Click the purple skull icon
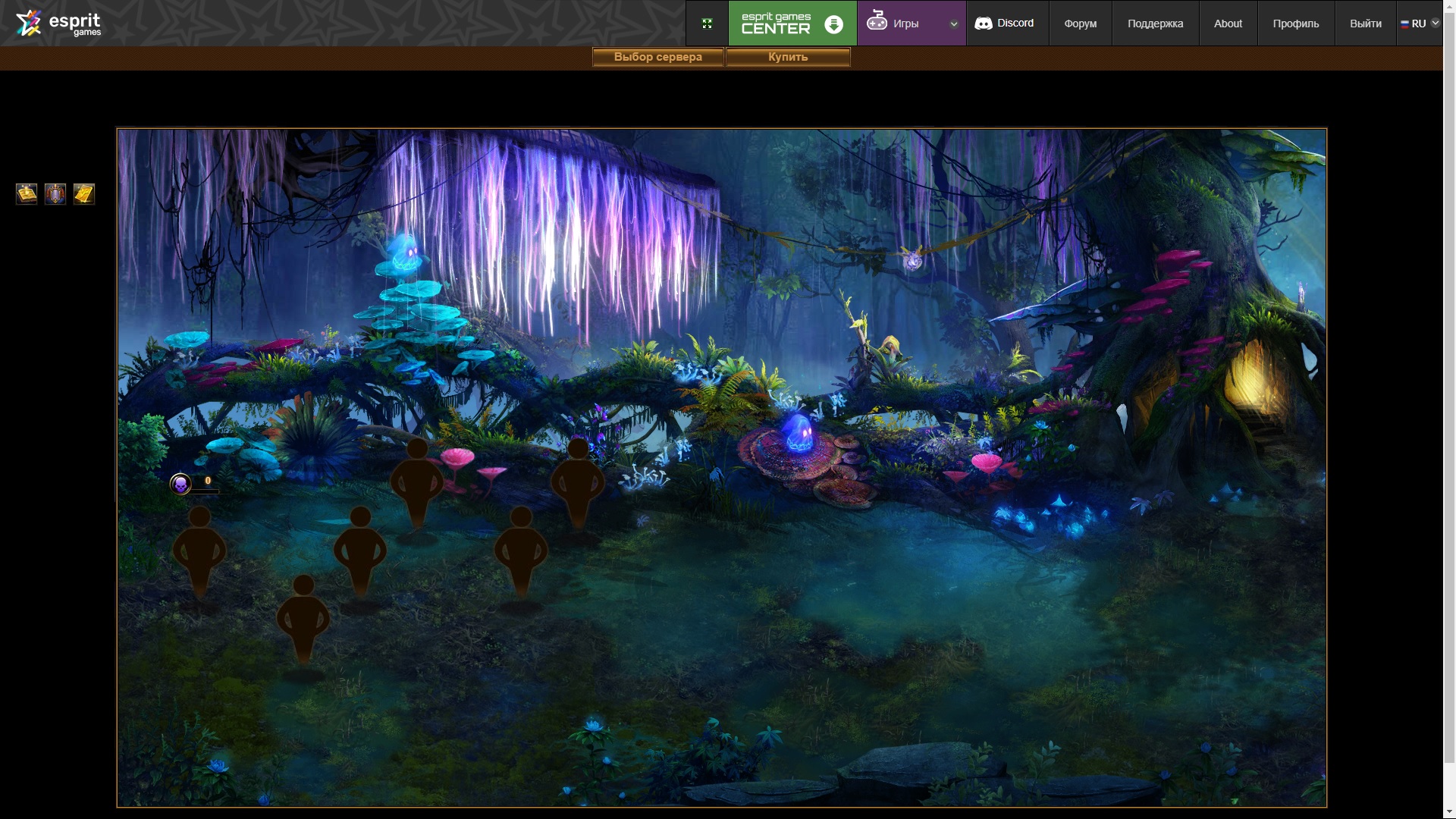 [180, 484]
